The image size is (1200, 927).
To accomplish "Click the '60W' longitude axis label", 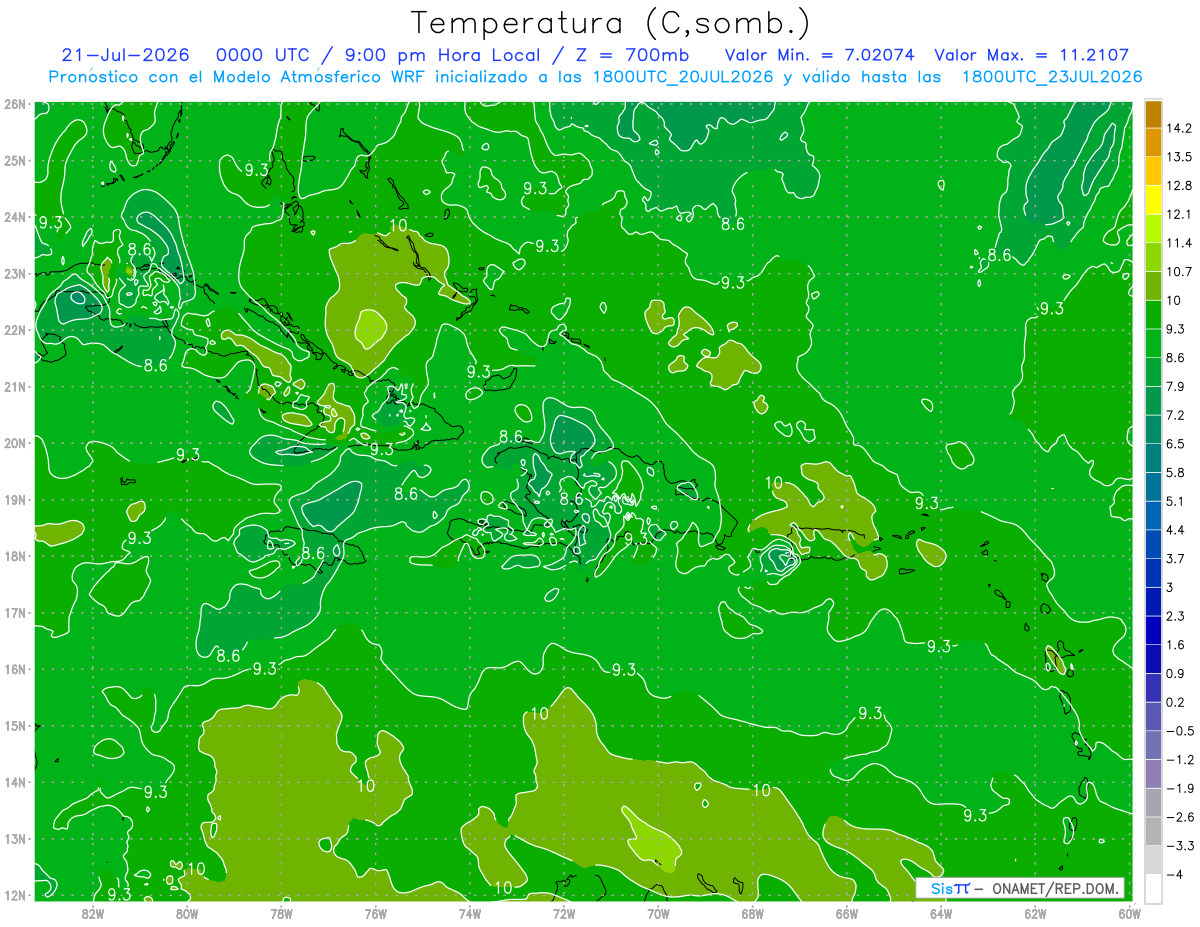I will (x=1129, y=913).
